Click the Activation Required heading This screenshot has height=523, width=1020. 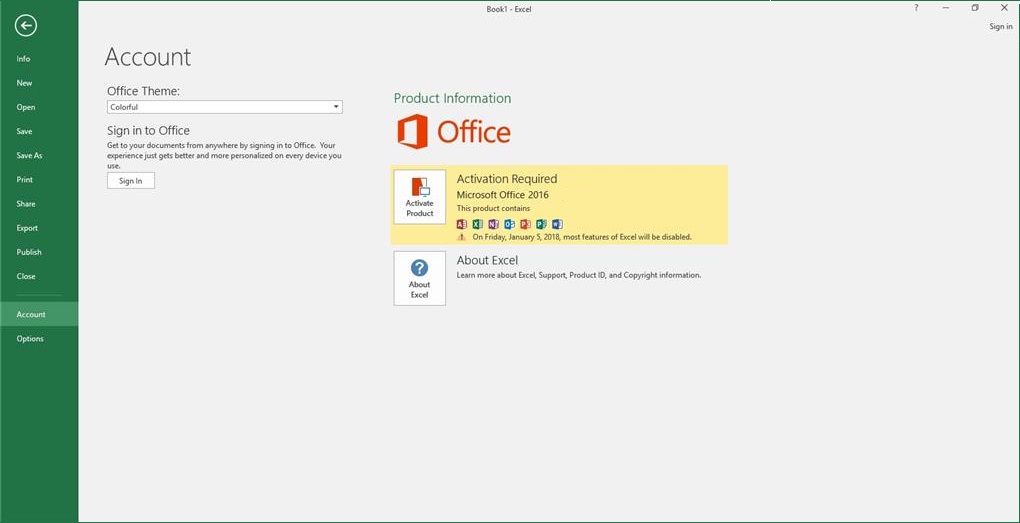point(507,179)
